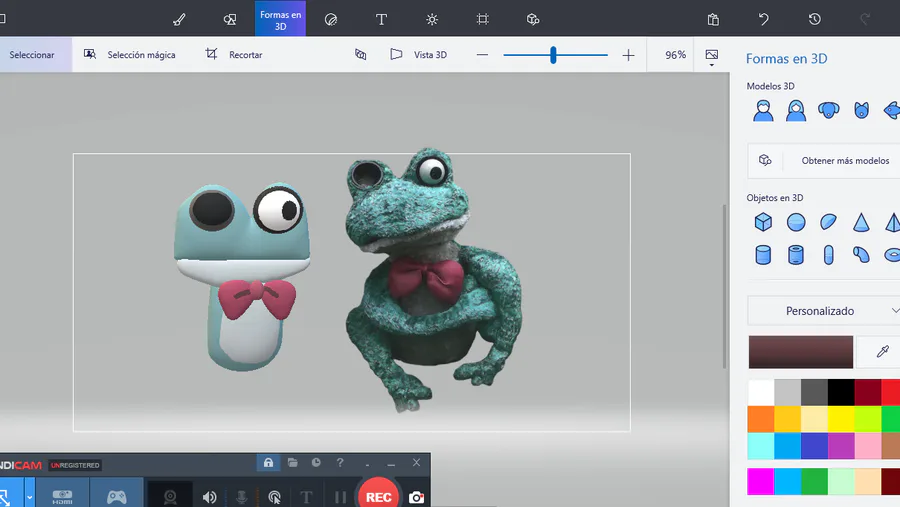Open Bandicam recording mode dropdown arrow

(29, 497)
